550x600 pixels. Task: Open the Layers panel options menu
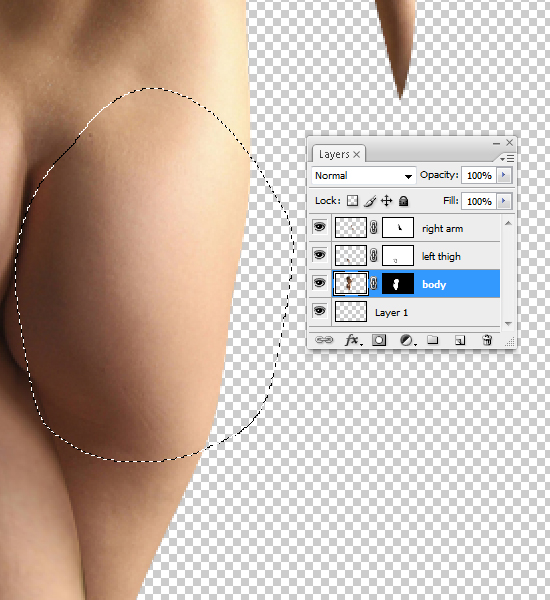(x=507, y=158)
